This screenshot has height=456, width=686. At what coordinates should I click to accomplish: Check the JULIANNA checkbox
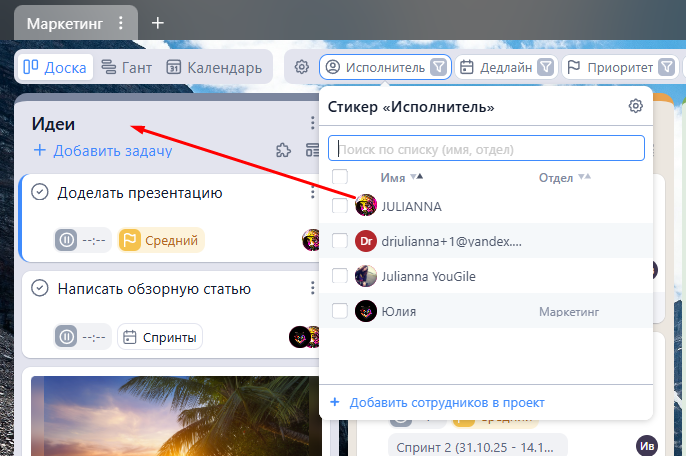pos(340,205)
